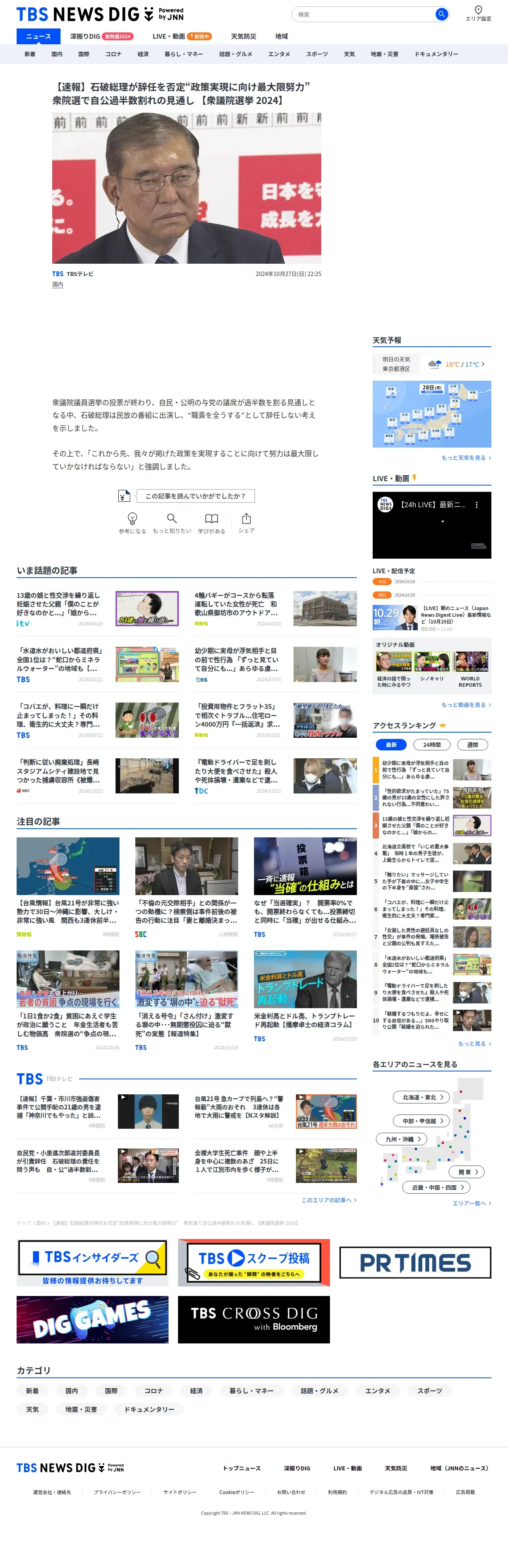Click the ranking もっと見る link
Image resolution: width=508 pixels, height=1568 pixels.
click(x=474, y=1043)
